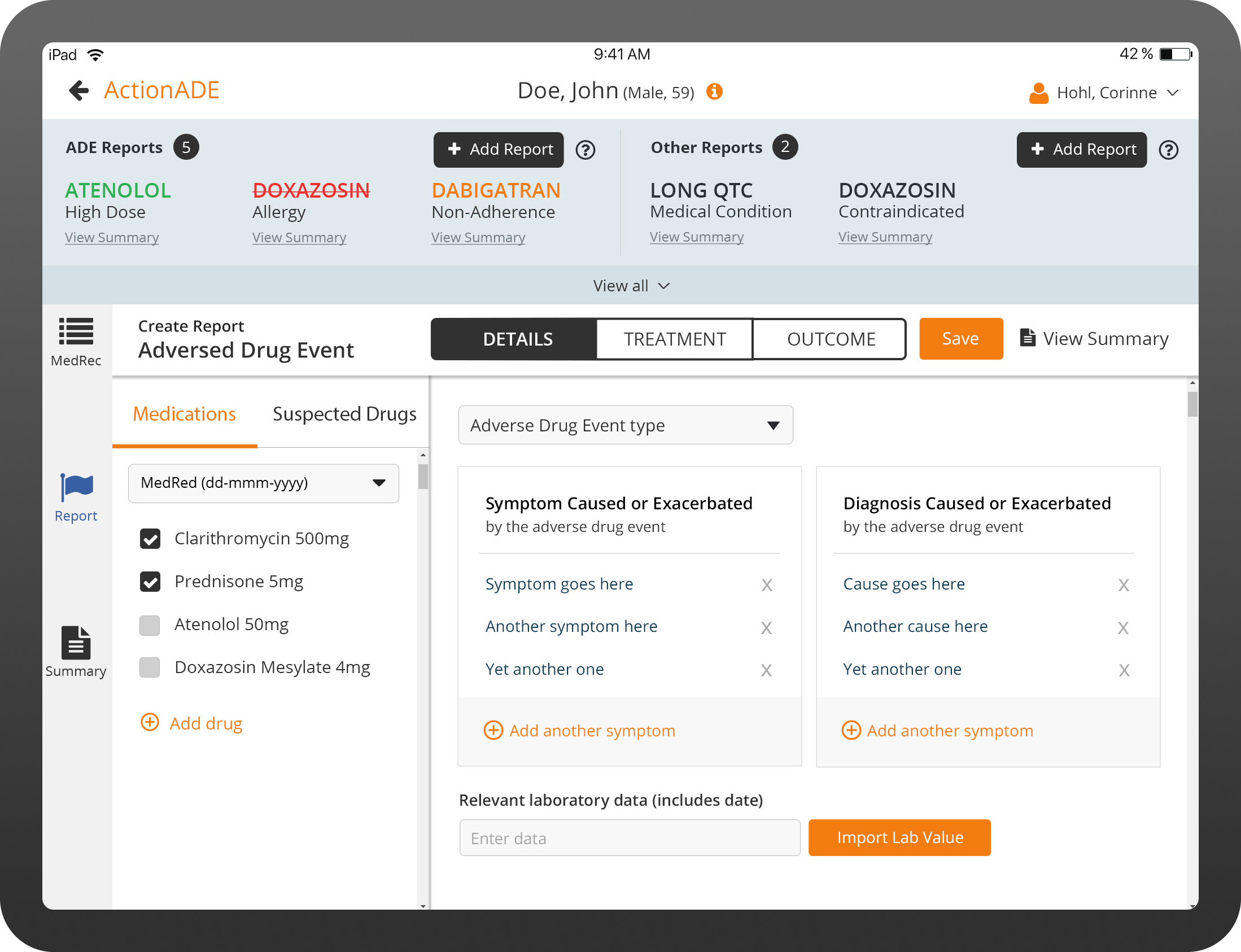Image resolution: width=1241 pixels, height=952 pixels.
Task: Click the DABIGATRAN report title
Action: (x=496, y=190)
